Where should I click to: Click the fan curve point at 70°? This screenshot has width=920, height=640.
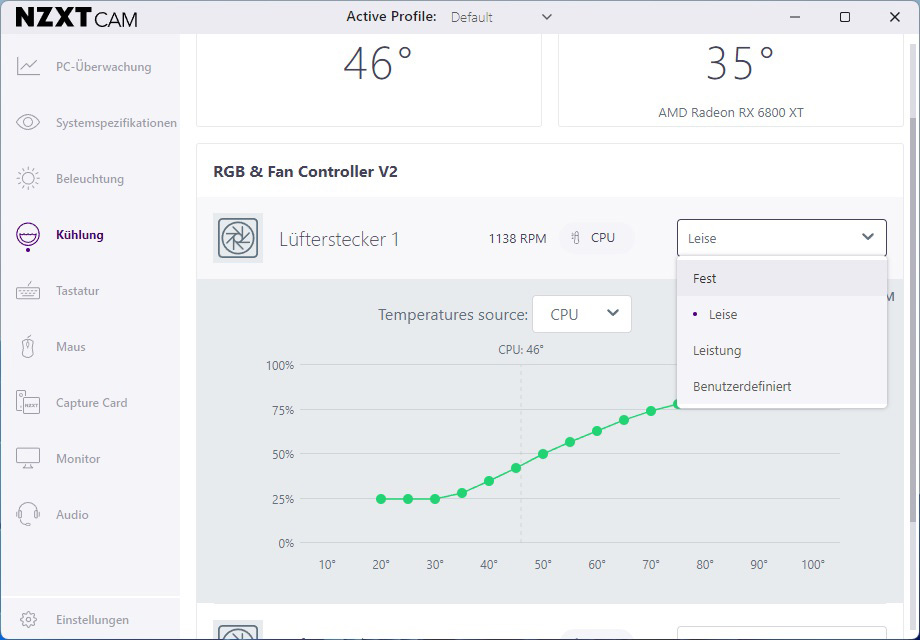click(651, 411)
